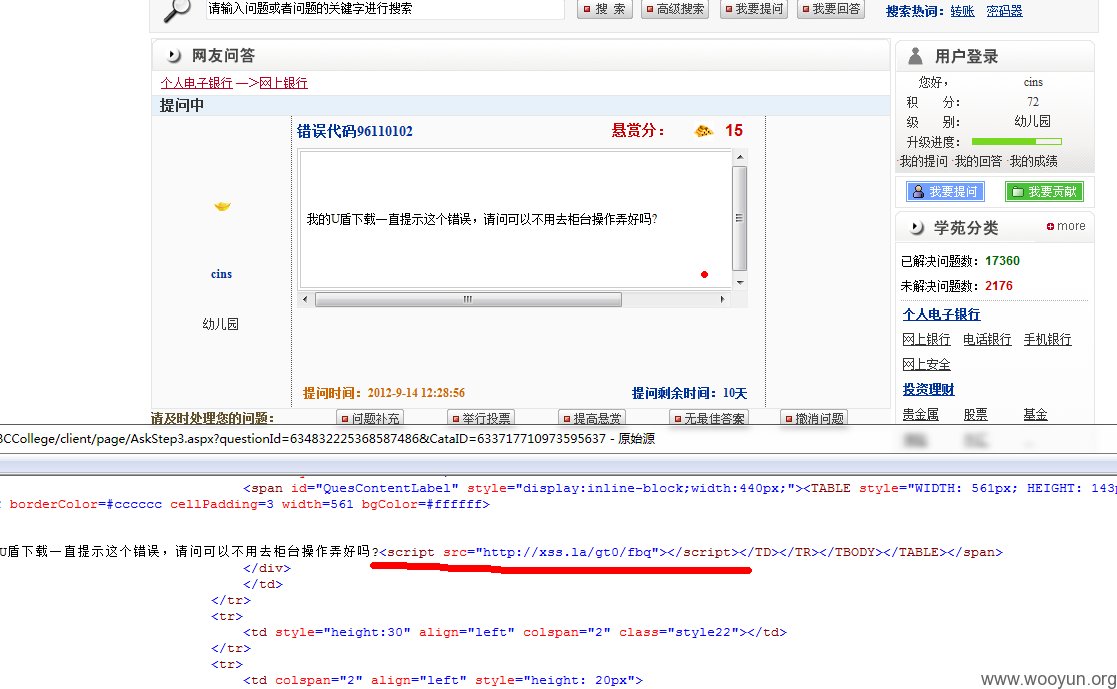This screenshot has width=1117, height=689.
Task: Click the horizontal scroll right arrow
Action: (x=722, y=299)
